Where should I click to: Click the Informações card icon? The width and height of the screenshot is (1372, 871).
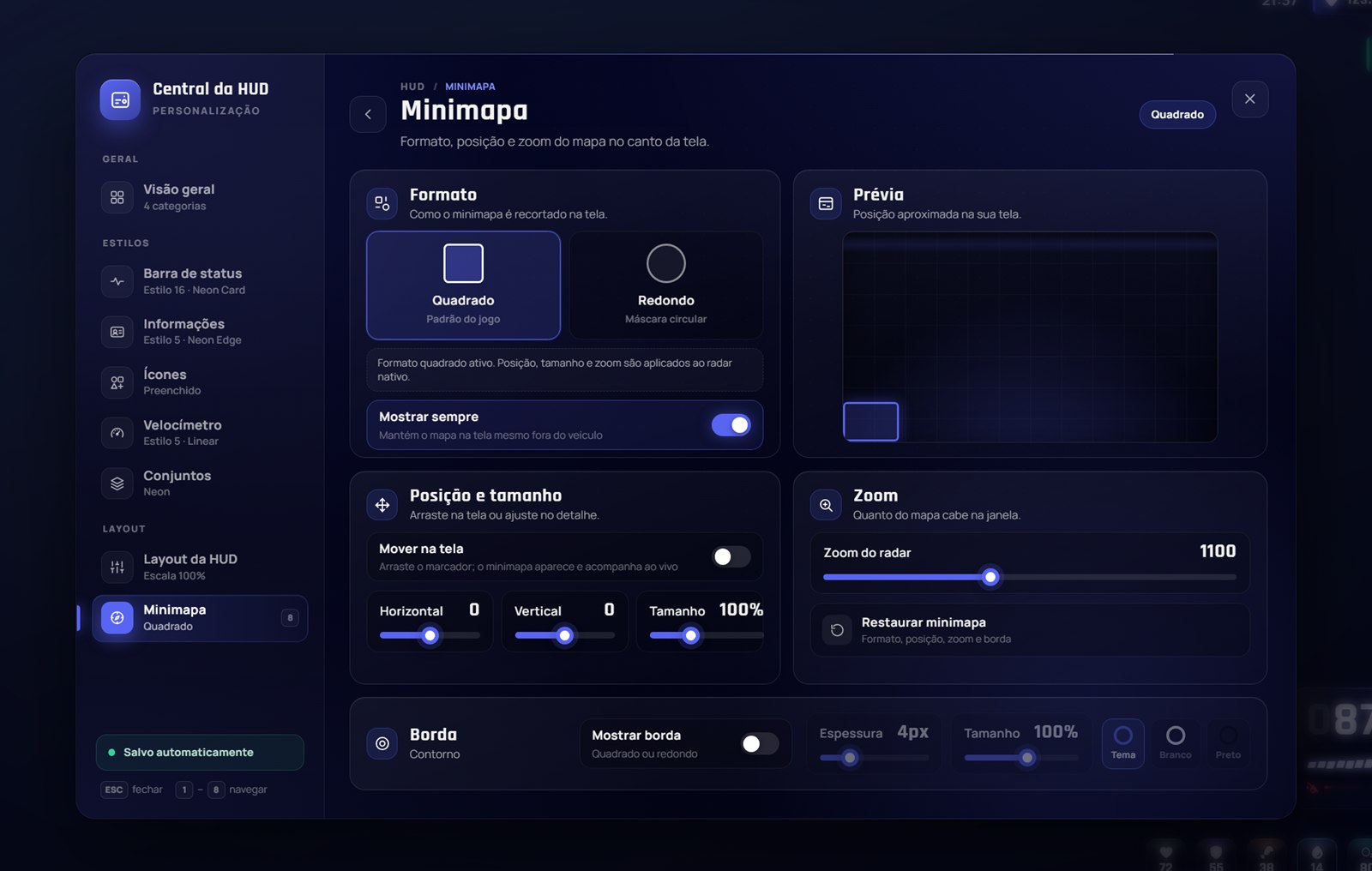click(117, 332)
